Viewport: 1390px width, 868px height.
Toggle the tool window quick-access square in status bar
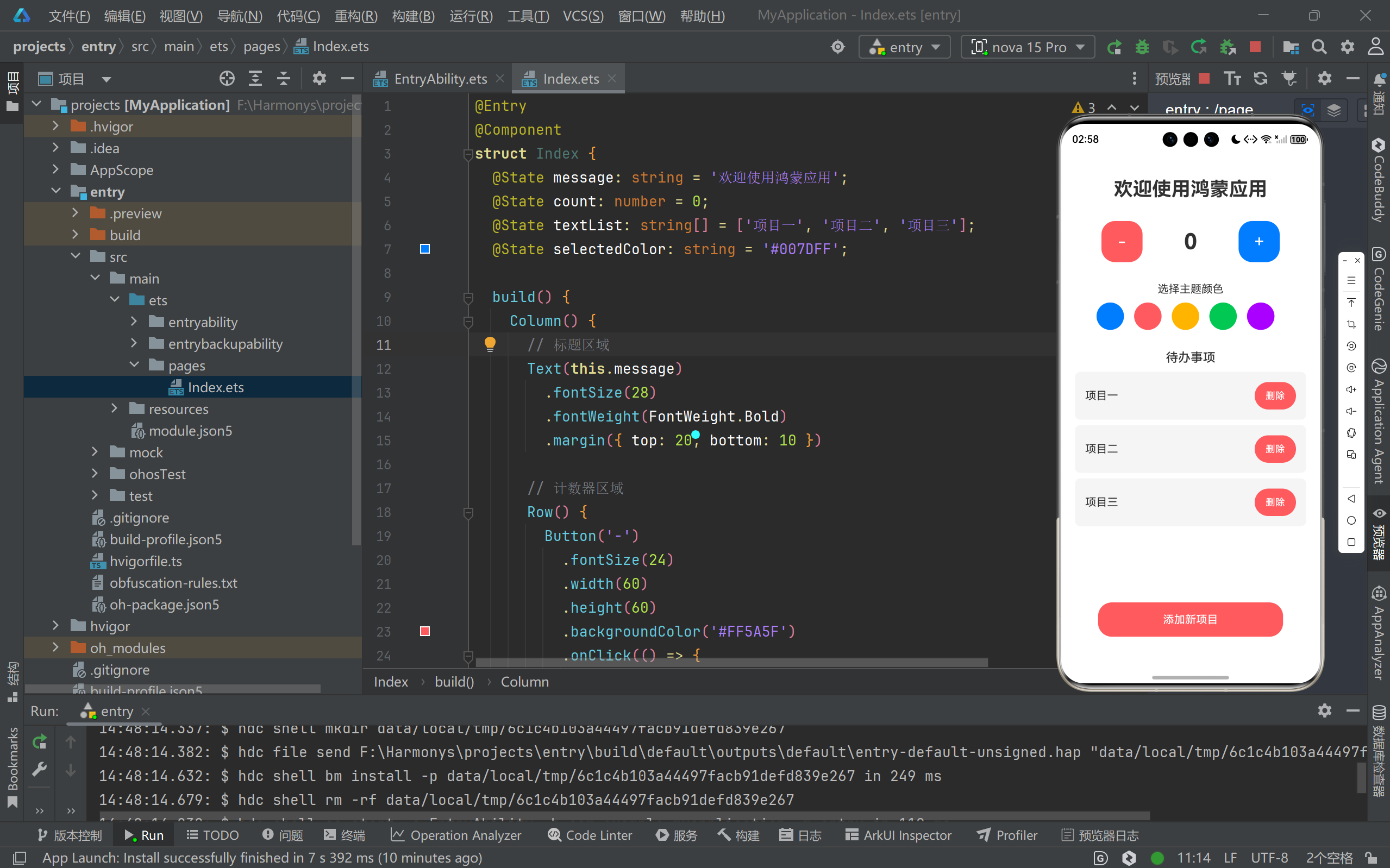19,858
